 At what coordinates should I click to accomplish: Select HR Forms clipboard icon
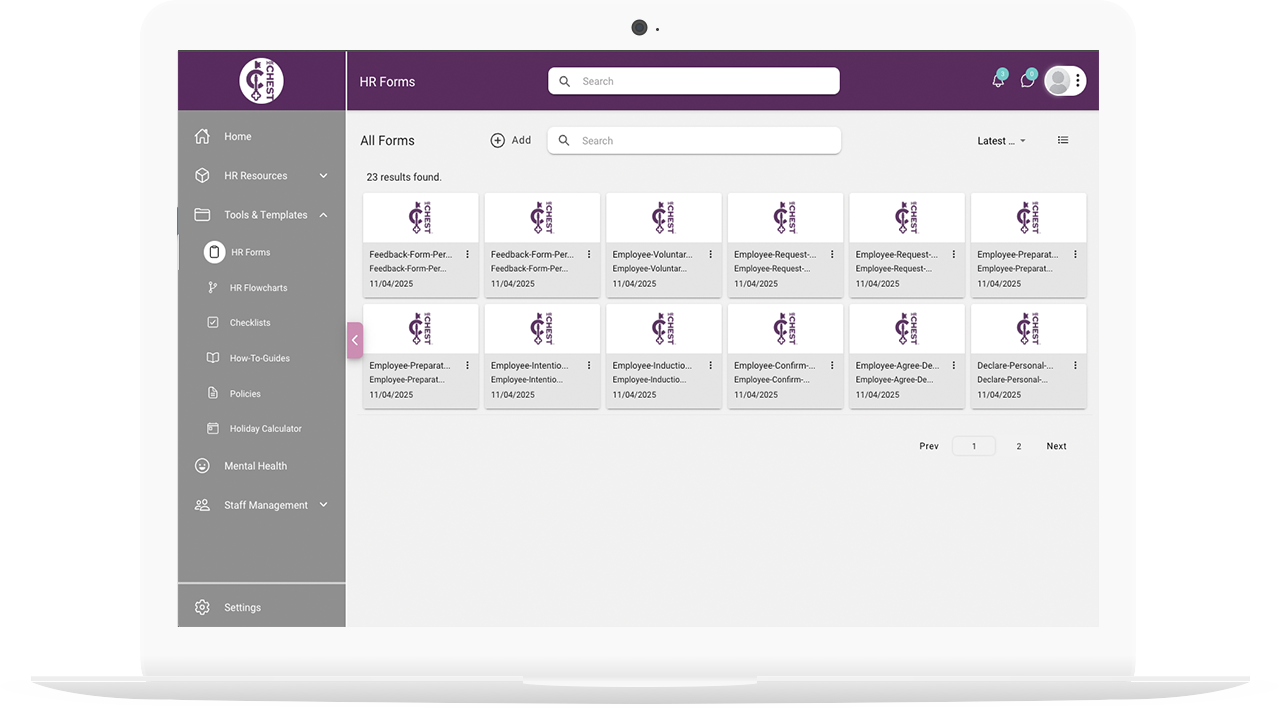pyautogui.click(x=214, y=252)
